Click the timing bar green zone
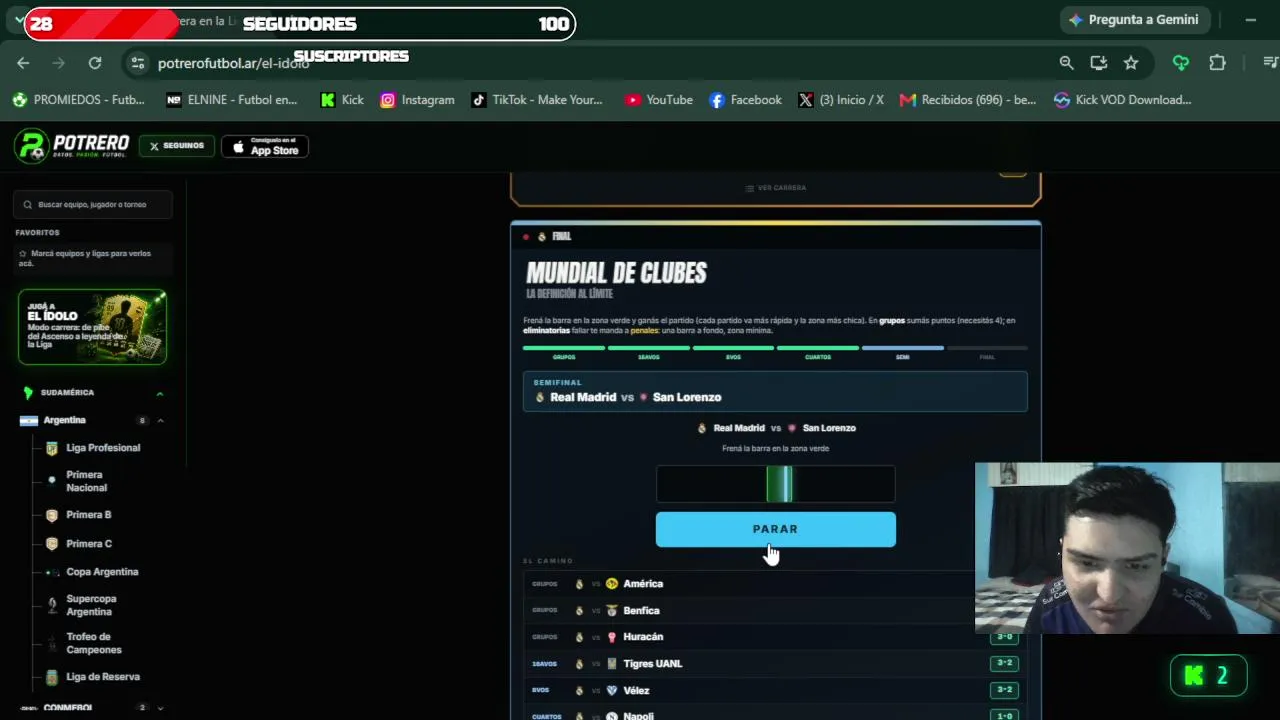 pyautogui.click(x=780, y=484)
